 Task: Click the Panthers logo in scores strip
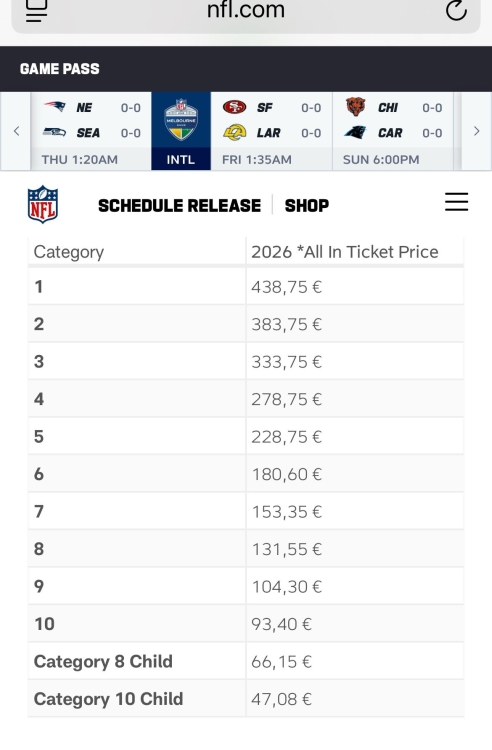click(x=355, y=132)
